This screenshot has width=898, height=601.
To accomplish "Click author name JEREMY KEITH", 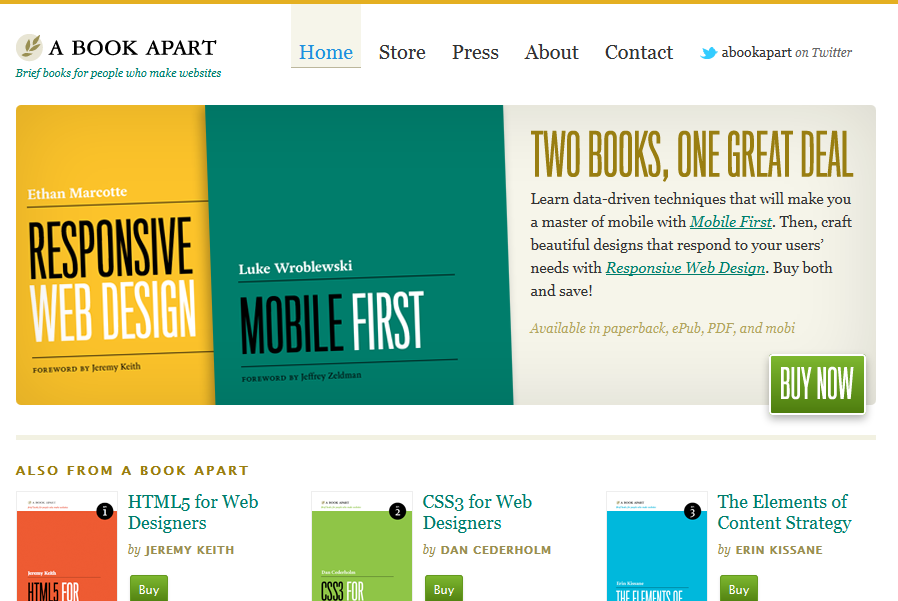I will [190, 550].
